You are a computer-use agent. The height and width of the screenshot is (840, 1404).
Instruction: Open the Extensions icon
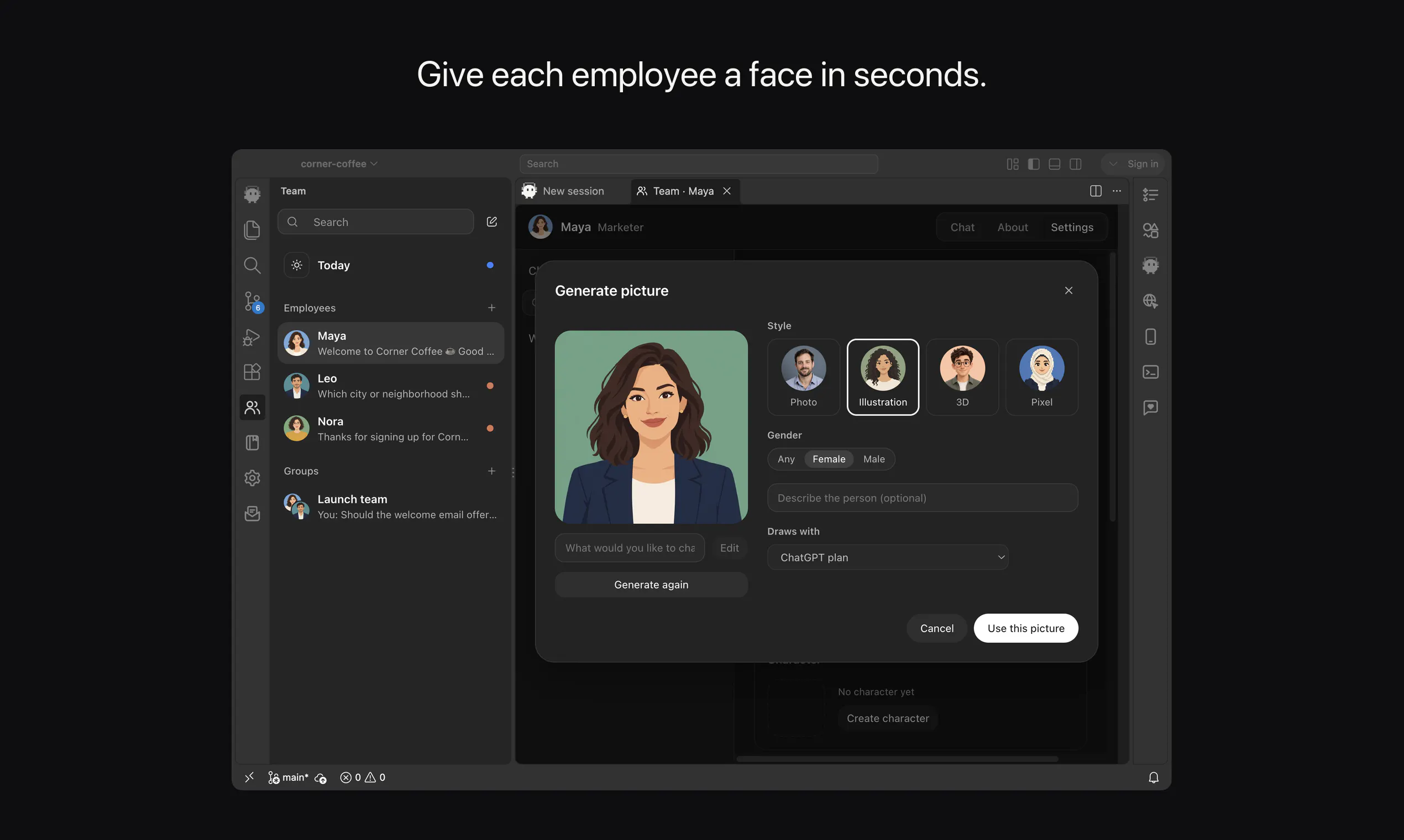252,372
